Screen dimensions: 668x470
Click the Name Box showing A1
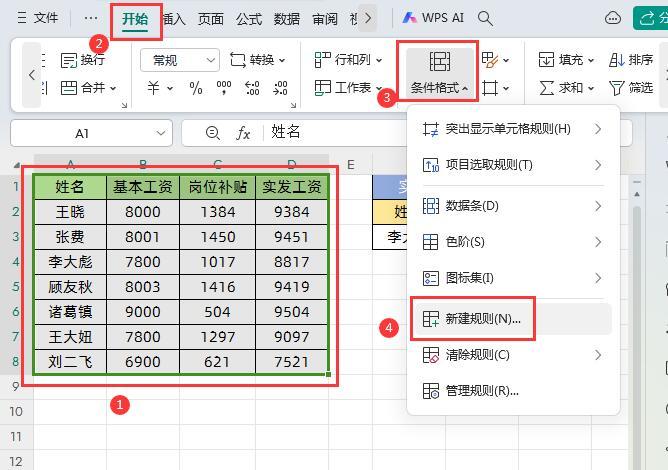click(x=82, y=133)
